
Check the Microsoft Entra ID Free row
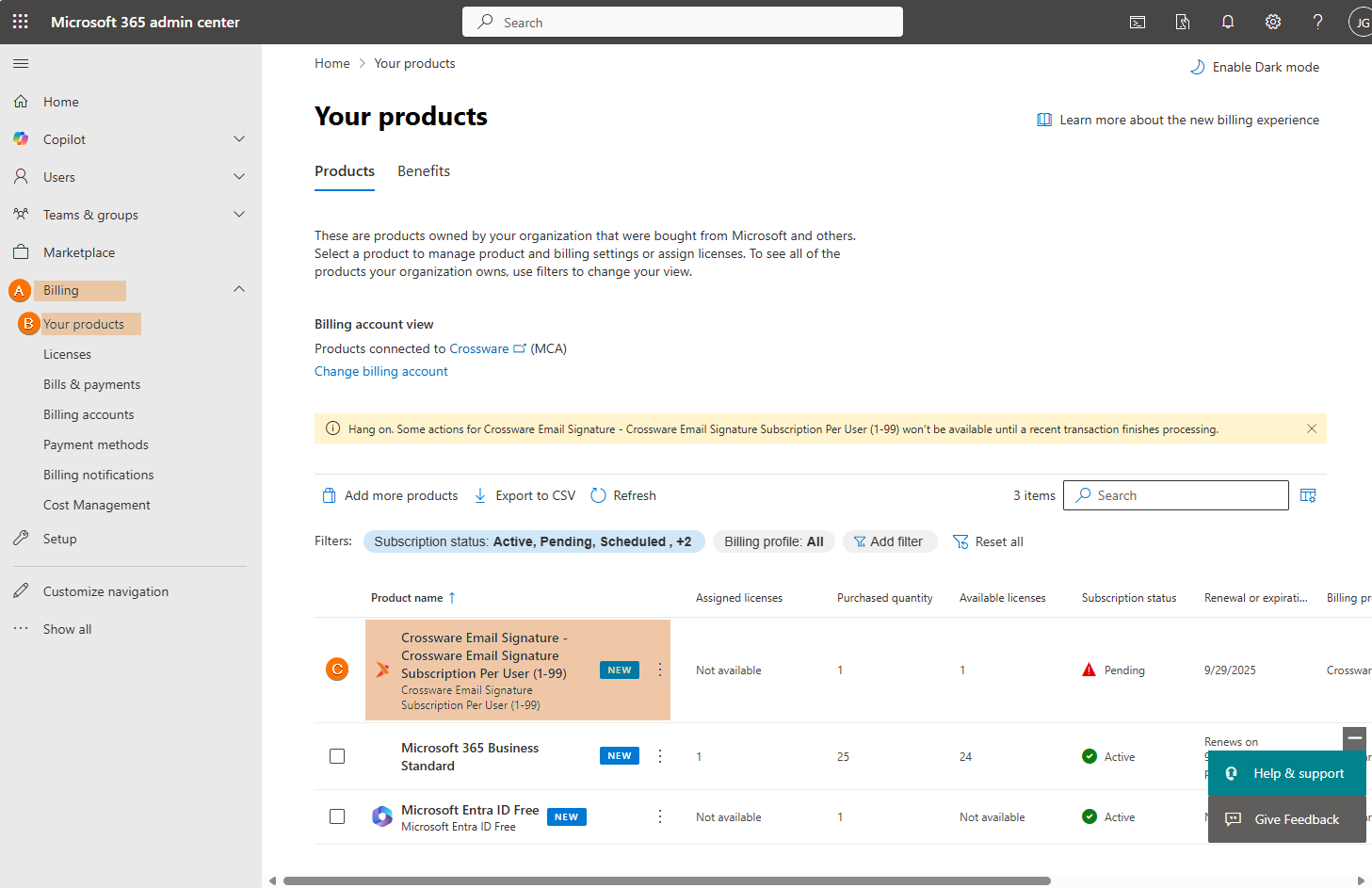(337, 816)
